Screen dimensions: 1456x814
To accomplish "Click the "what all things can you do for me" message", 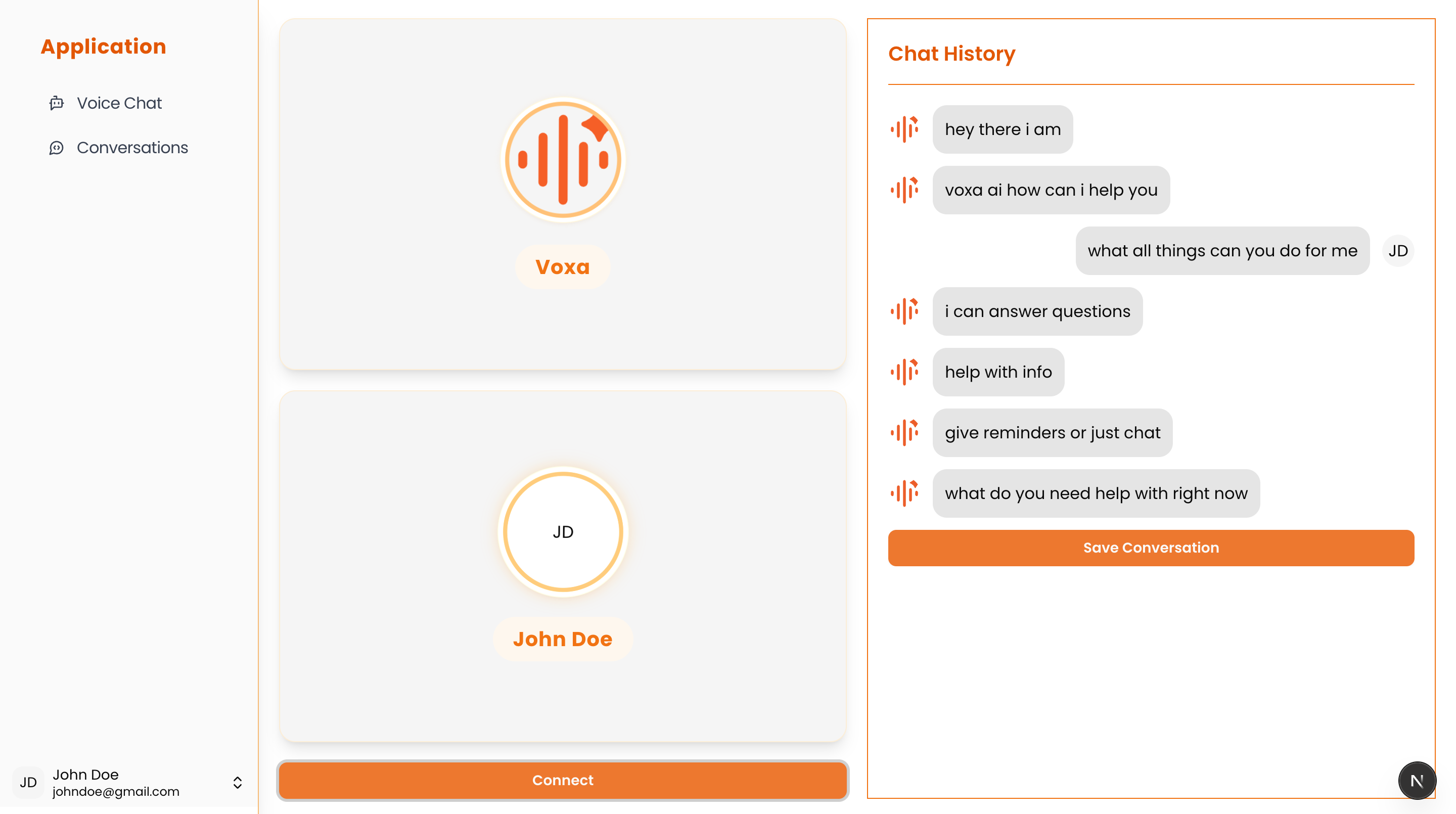I will tap(1222, 251).
